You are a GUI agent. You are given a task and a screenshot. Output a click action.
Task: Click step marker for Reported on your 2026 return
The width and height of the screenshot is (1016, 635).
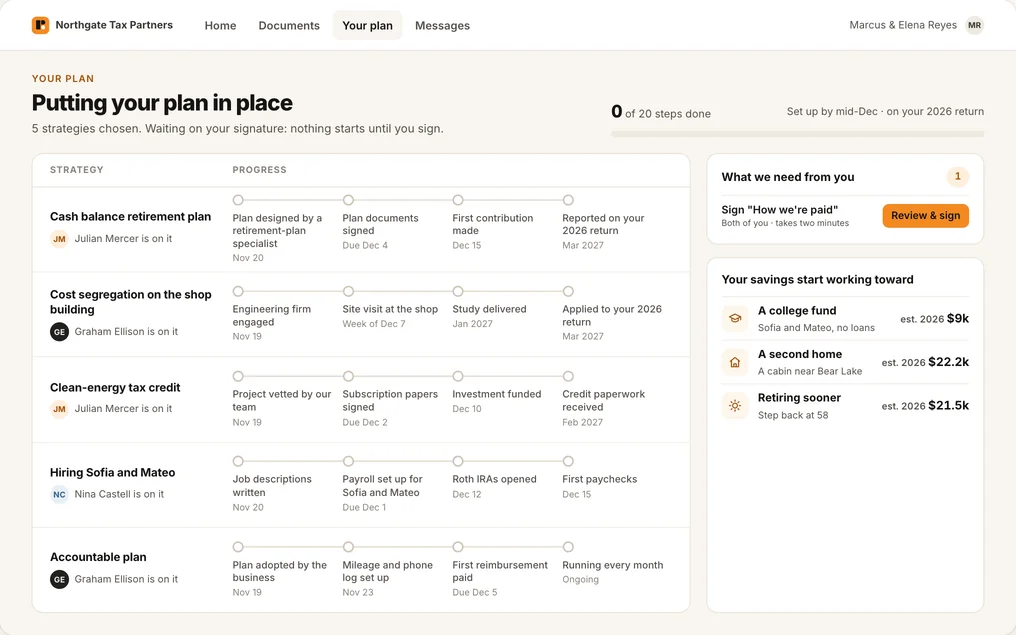[568, 200]
